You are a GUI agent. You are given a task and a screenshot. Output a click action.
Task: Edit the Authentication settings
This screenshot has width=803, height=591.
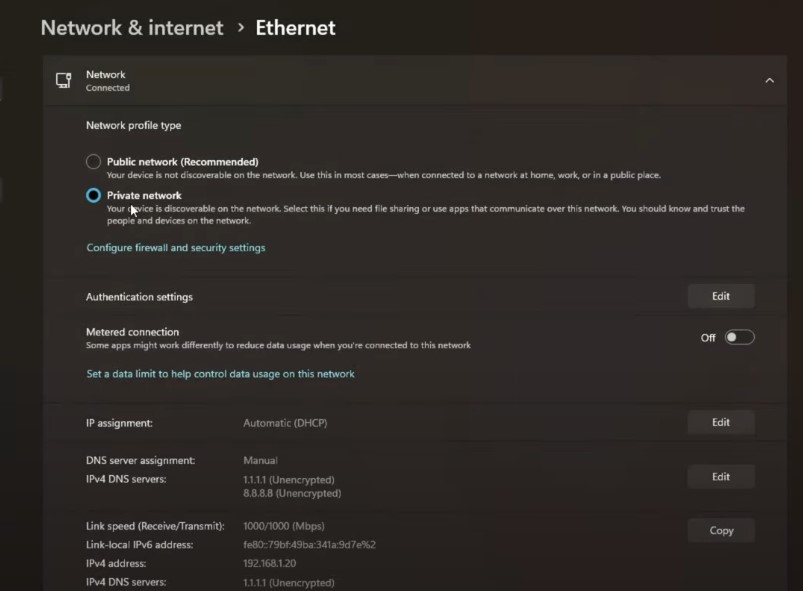(721, 296)
